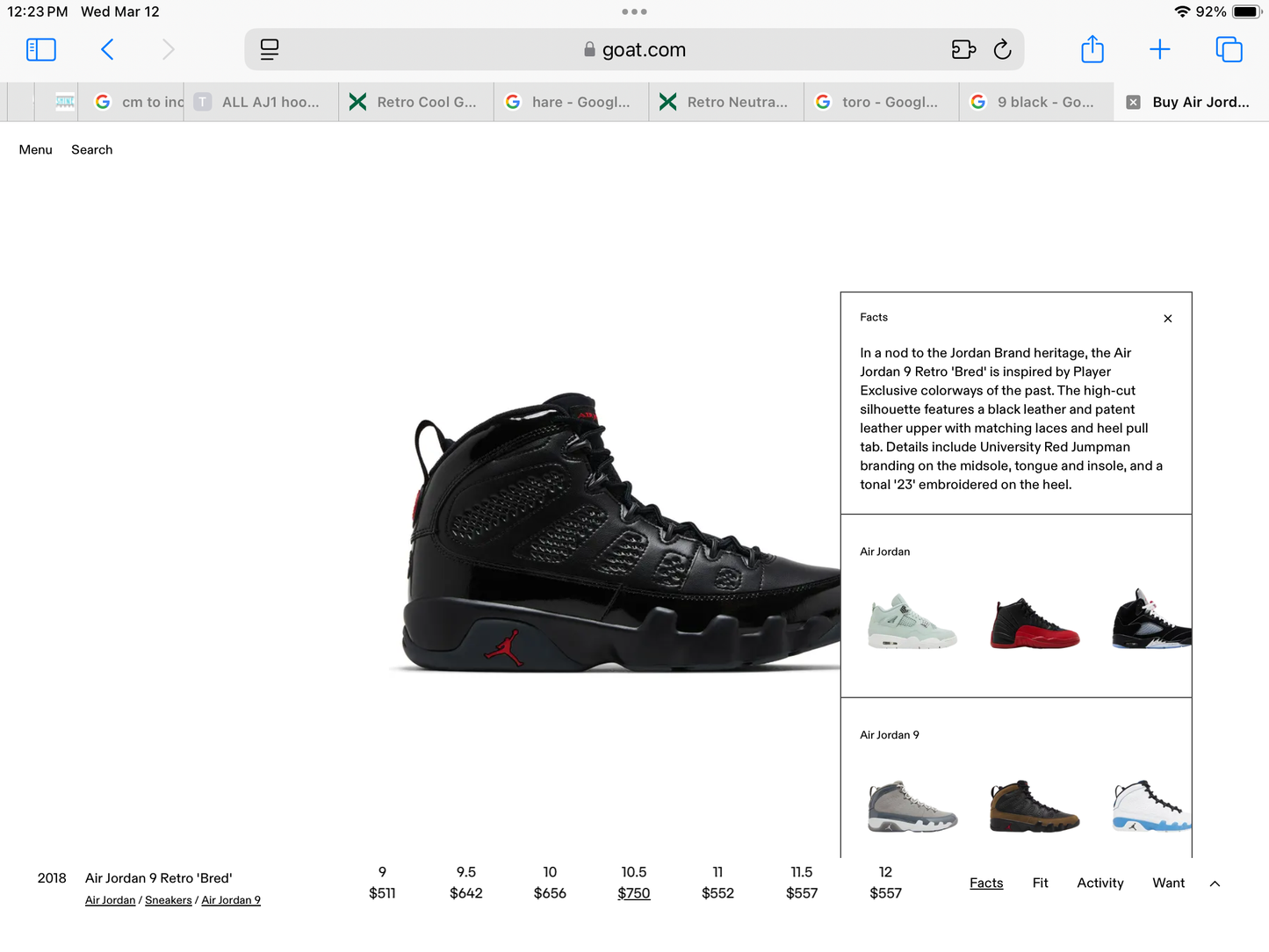Open the site Search
The height and width of the screenshot is (952, 1269).
(x=92, y=150)
